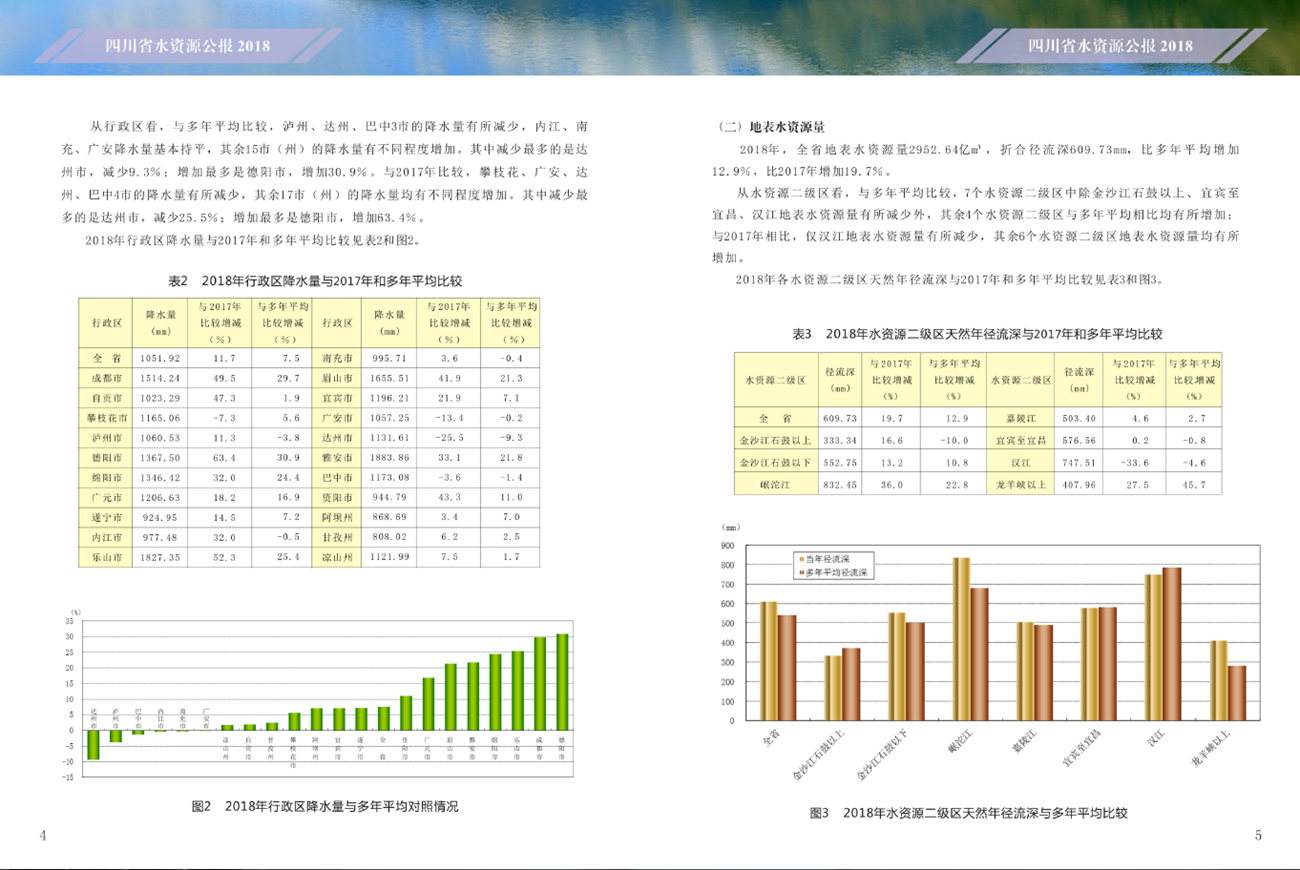Click Figure 2 caption '图2 2018年行政区降水量与多年平均对照情况'
1300x870 pixels.
point(324,805)
